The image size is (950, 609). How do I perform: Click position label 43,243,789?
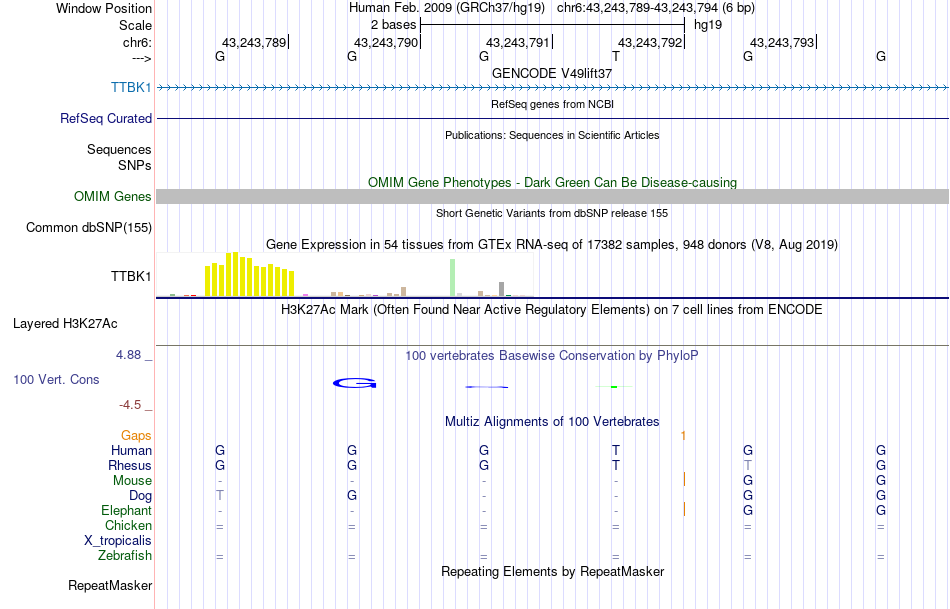click(x=254, y=42)
